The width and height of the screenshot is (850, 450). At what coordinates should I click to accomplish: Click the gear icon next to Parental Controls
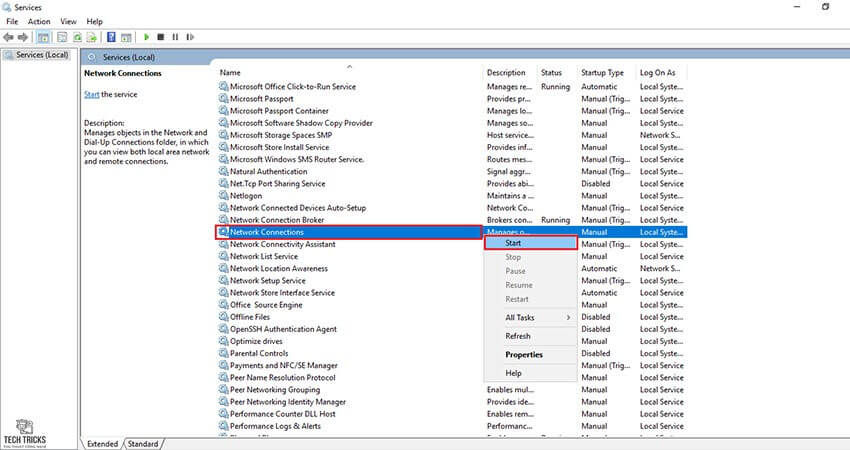223,353
